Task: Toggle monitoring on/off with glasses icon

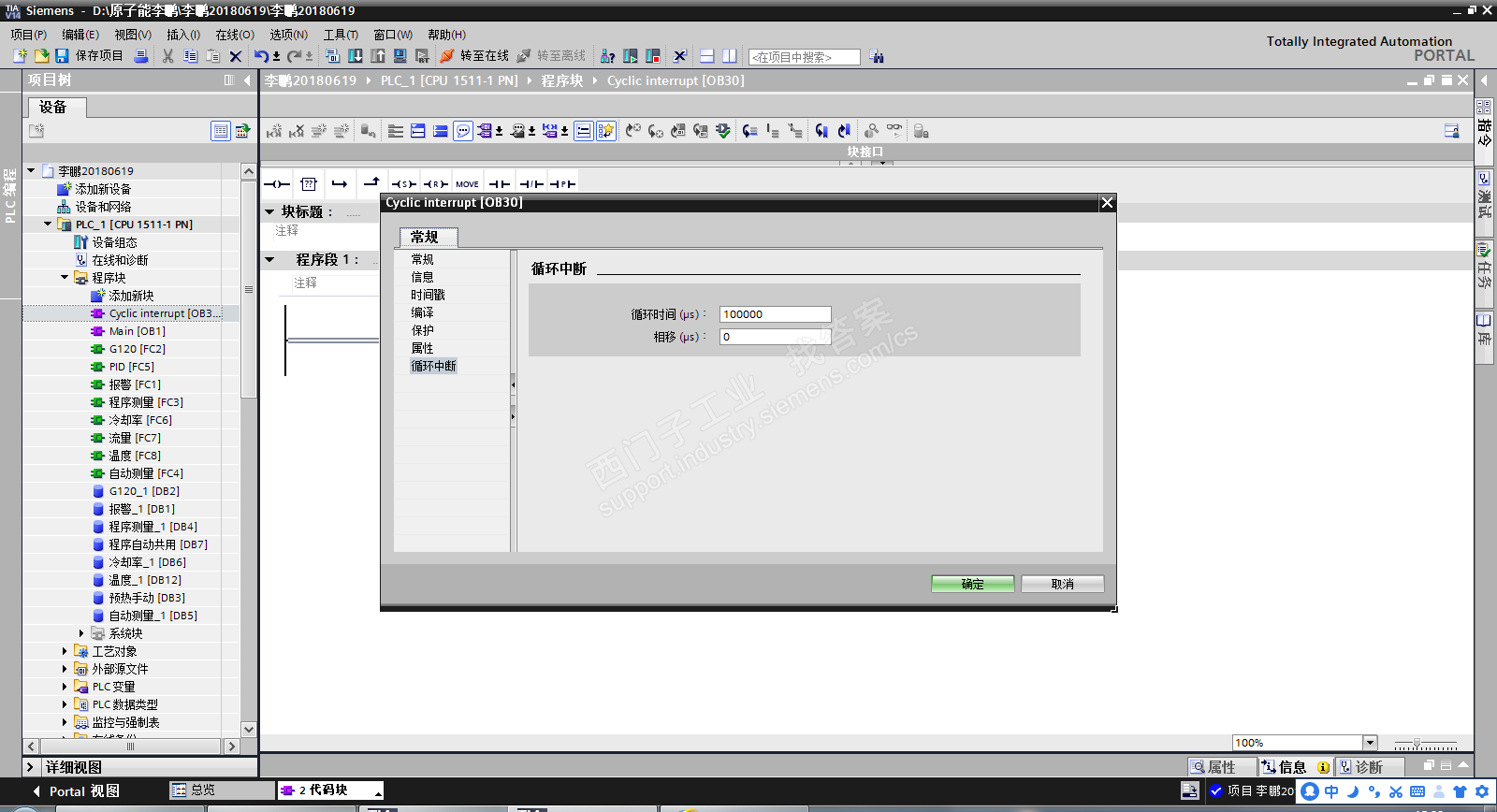Action: coord(894,131)
